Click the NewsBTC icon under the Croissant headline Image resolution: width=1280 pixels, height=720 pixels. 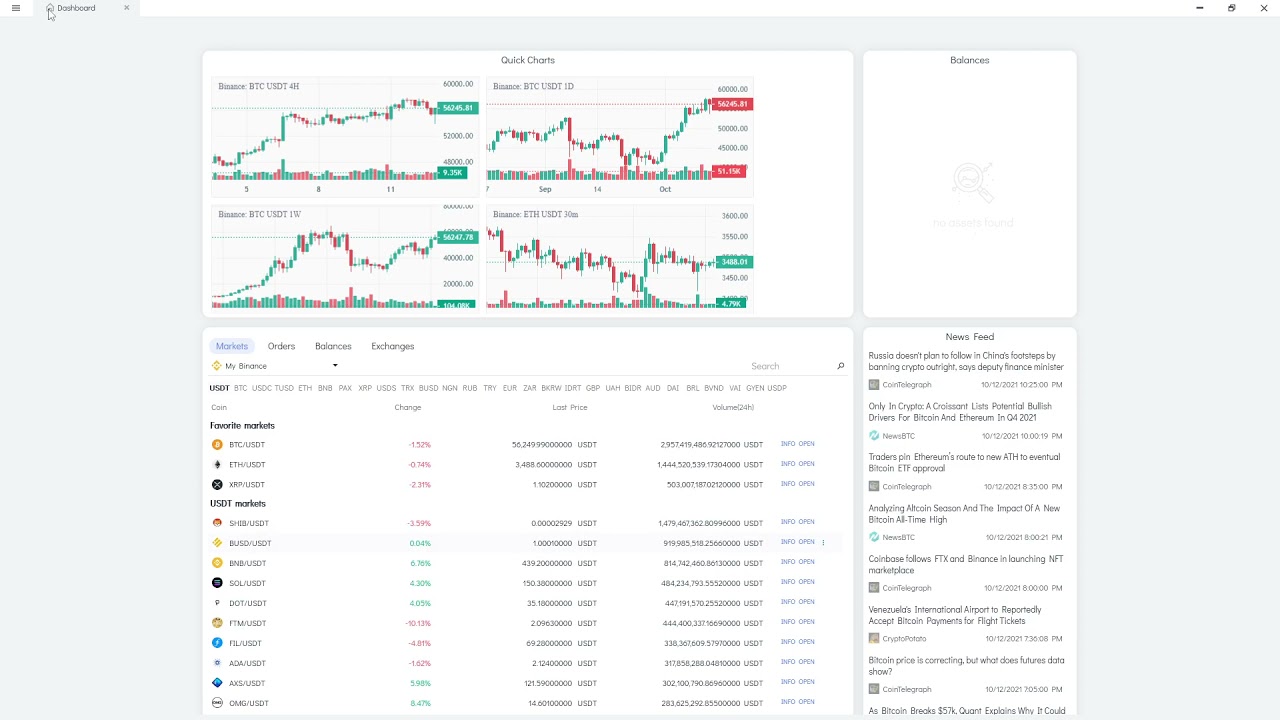click(874, 436)
